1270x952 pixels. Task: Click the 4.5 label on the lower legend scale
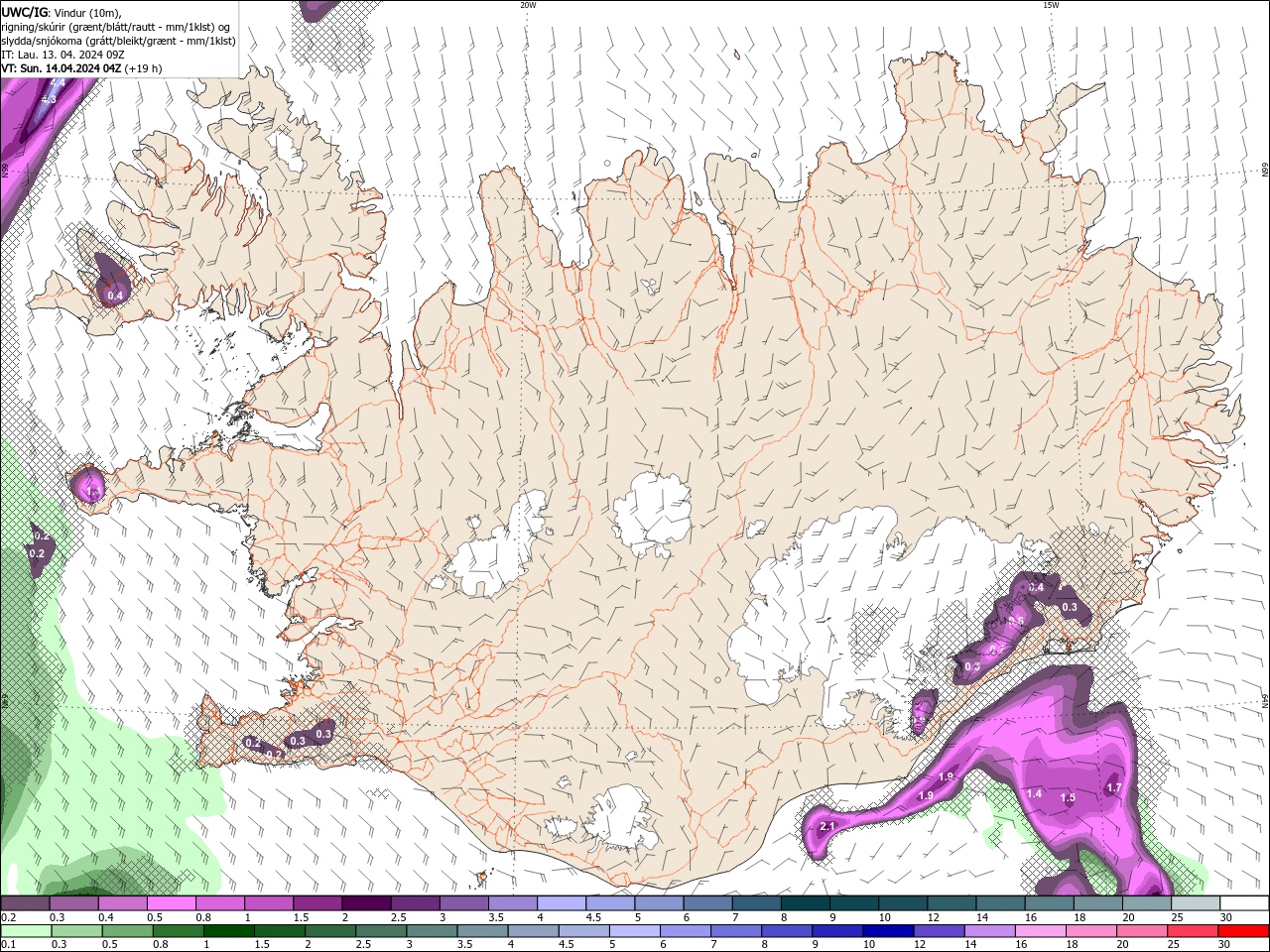pos(566,945)
